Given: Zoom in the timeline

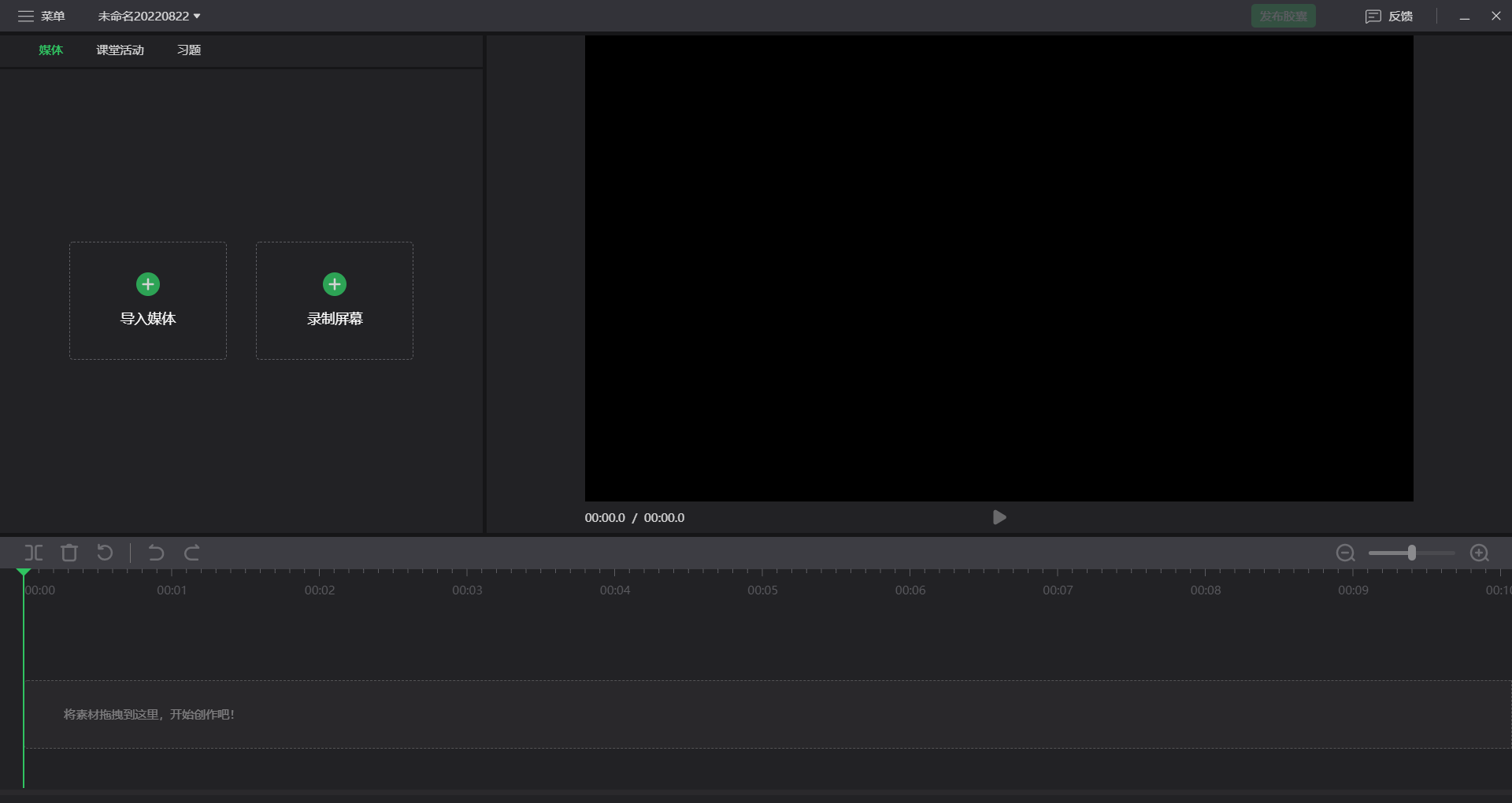Looking at the screenshot, I should pyautogui.click(x=1479, y=553).
